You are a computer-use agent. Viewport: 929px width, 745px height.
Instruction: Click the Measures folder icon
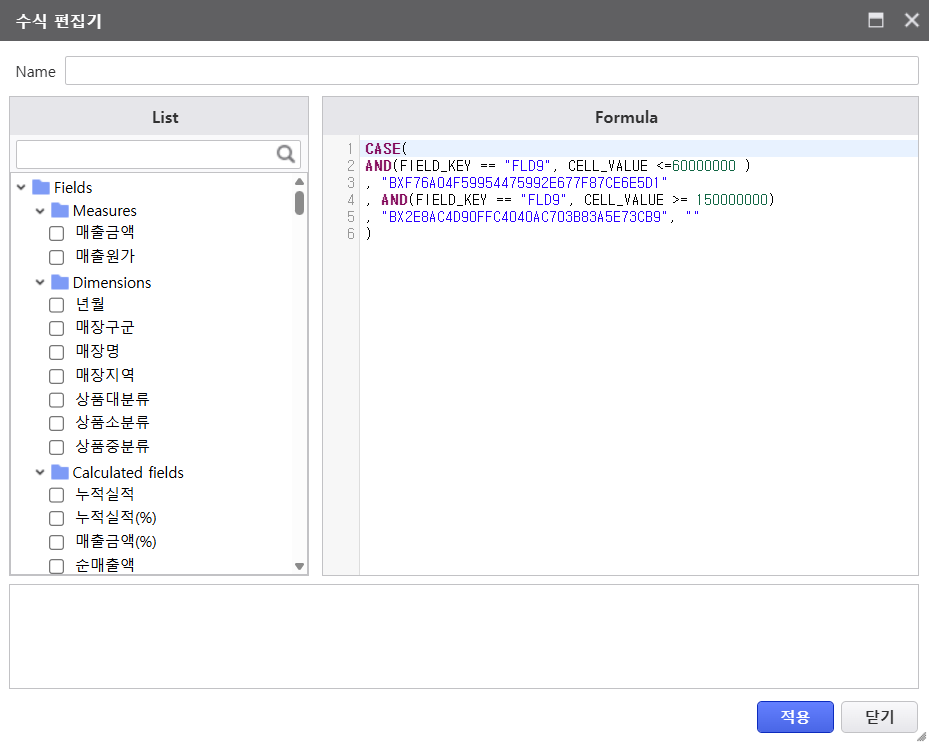(60, 211)
